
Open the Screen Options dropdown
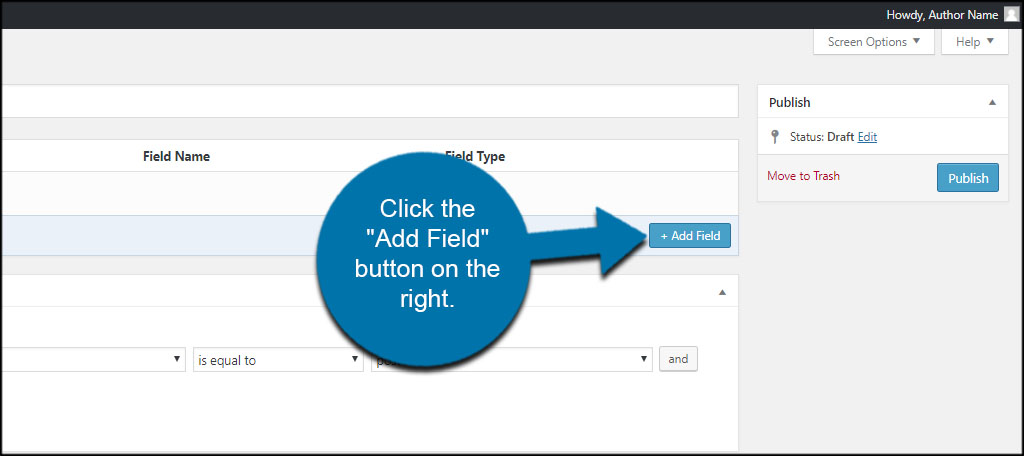pos(874,42)
